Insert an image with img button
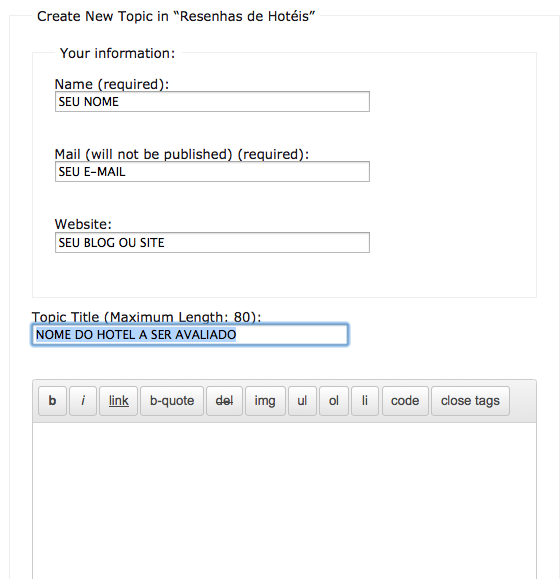The height and width of the screenshot is (579, 560). click(265, 401)
